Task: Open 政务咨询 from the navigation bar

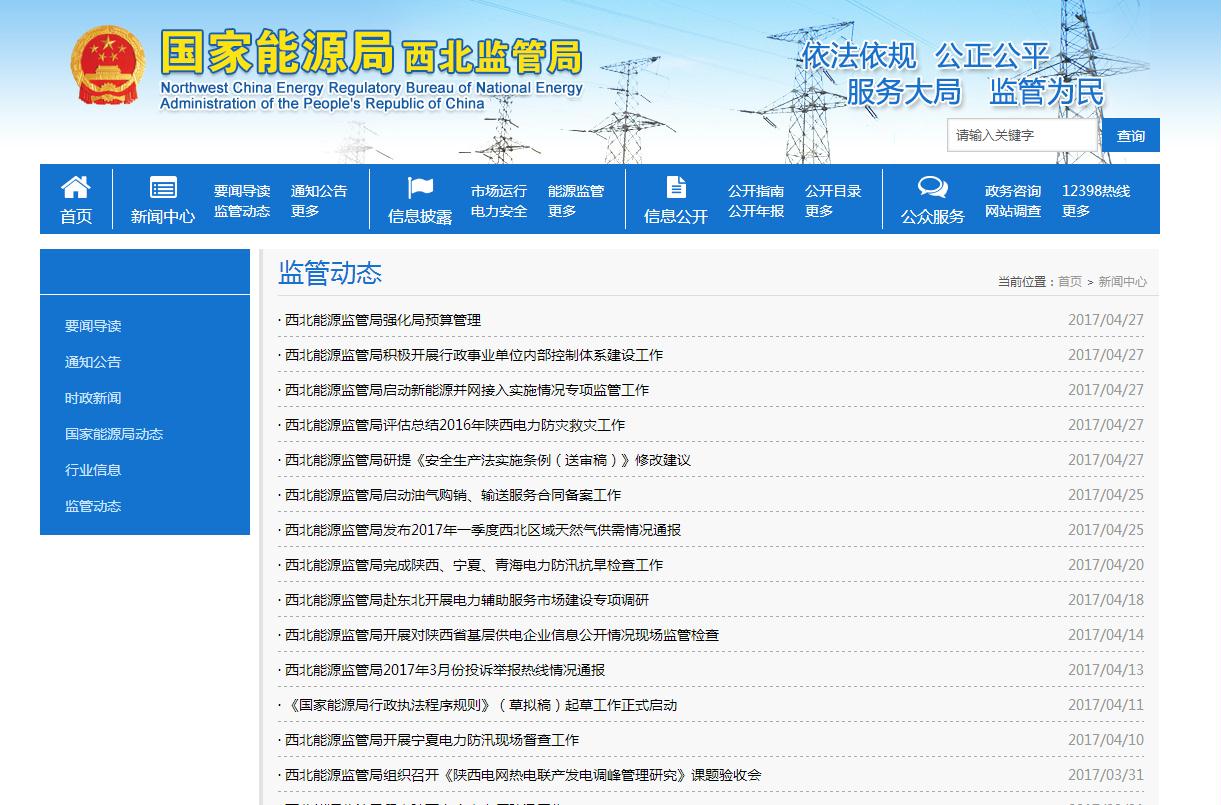Action: click(1013, 191)
